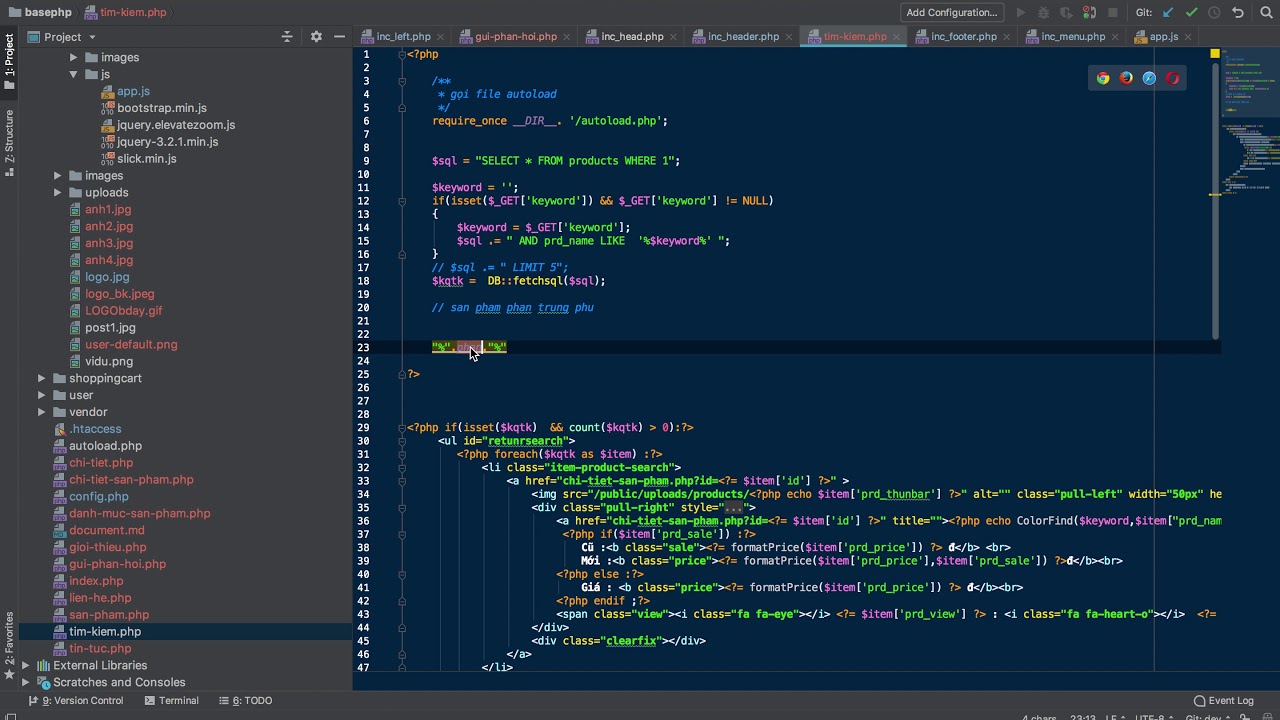Open in Firefox browser icon
The width and height of the screenshot is (1280, 720).
click(1126, 78)
